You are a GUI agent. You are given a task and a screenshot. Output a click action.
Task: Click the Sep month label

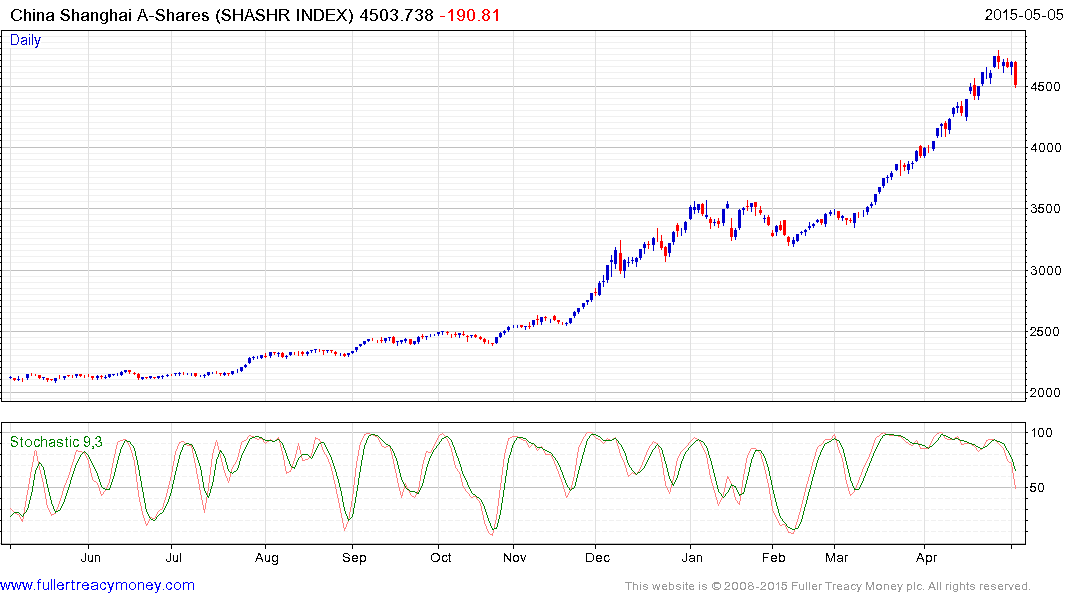(354, 558)
